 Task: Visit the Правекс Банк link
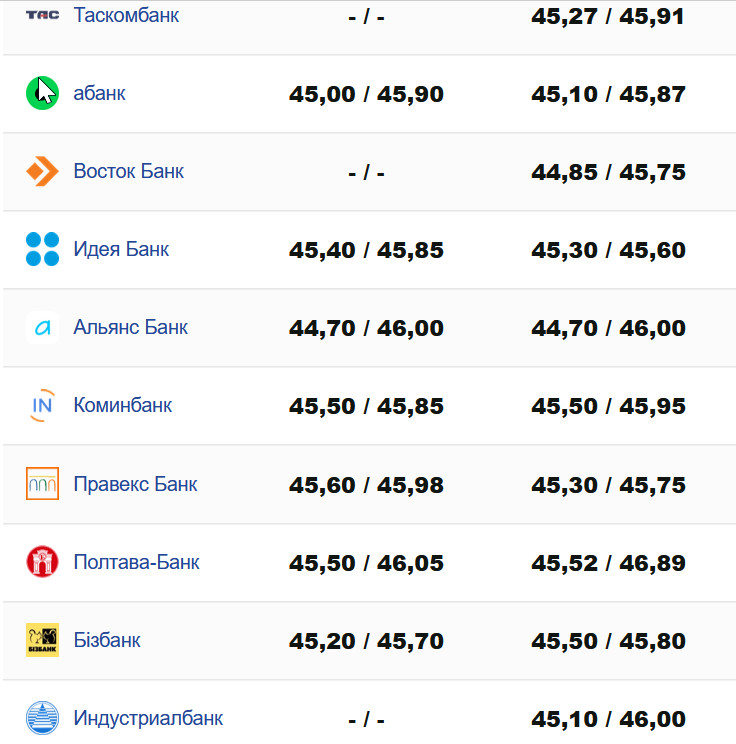pos(135,484)
